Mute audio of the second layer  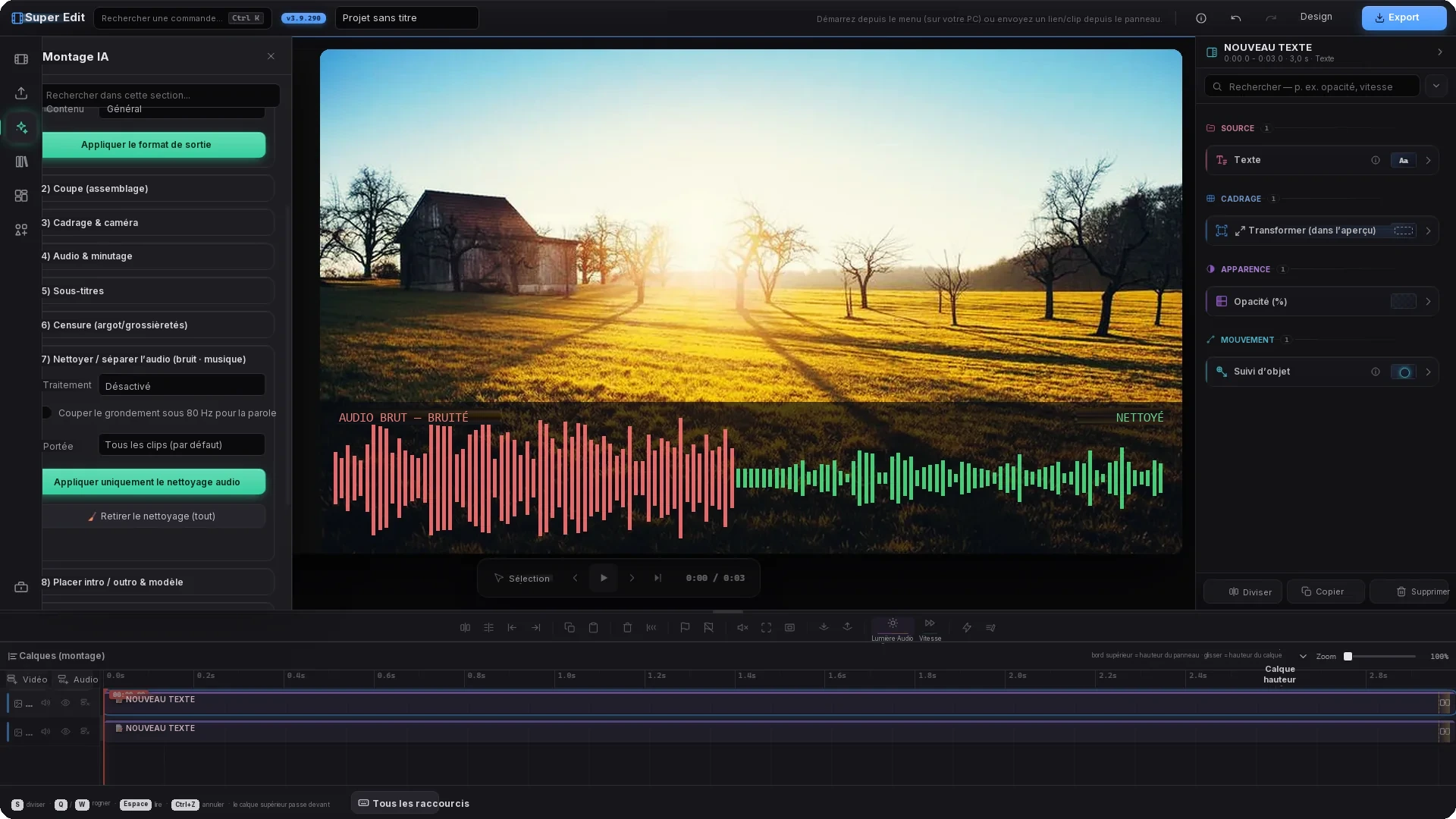[x=45, y=732]
